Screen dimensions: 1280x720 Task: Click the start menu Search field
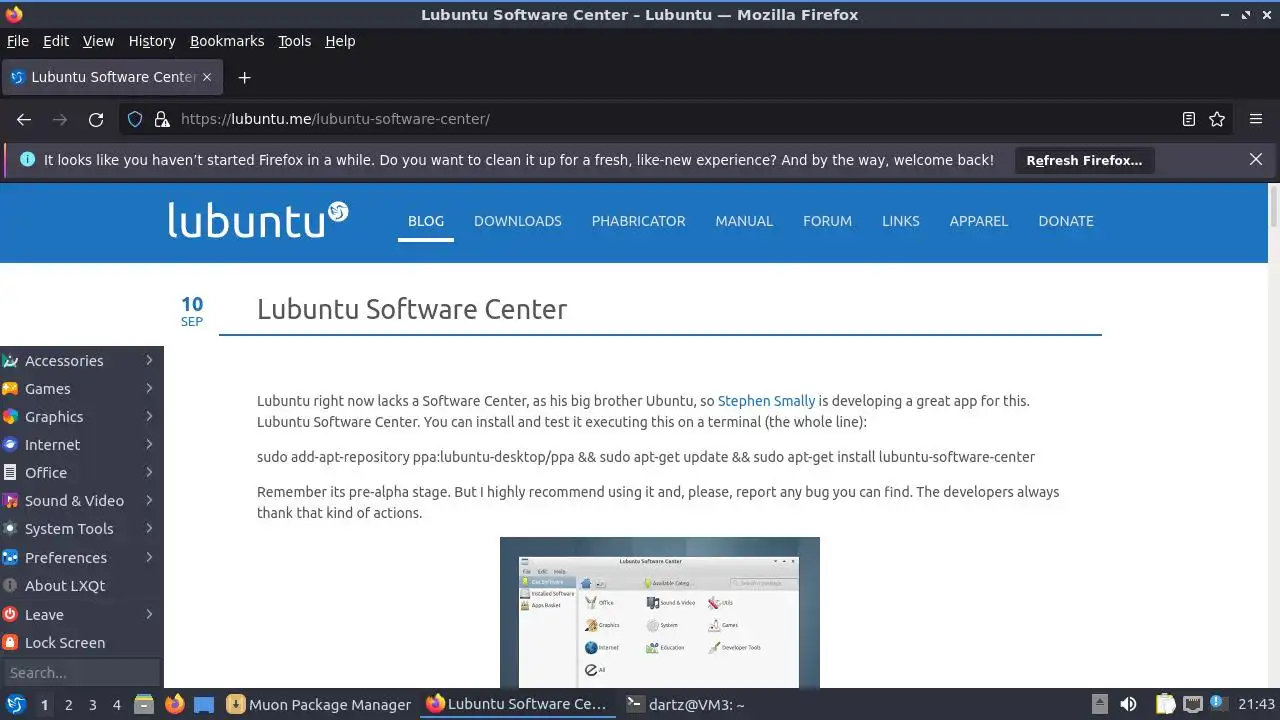pyautogui.click(x=80, y=673)
